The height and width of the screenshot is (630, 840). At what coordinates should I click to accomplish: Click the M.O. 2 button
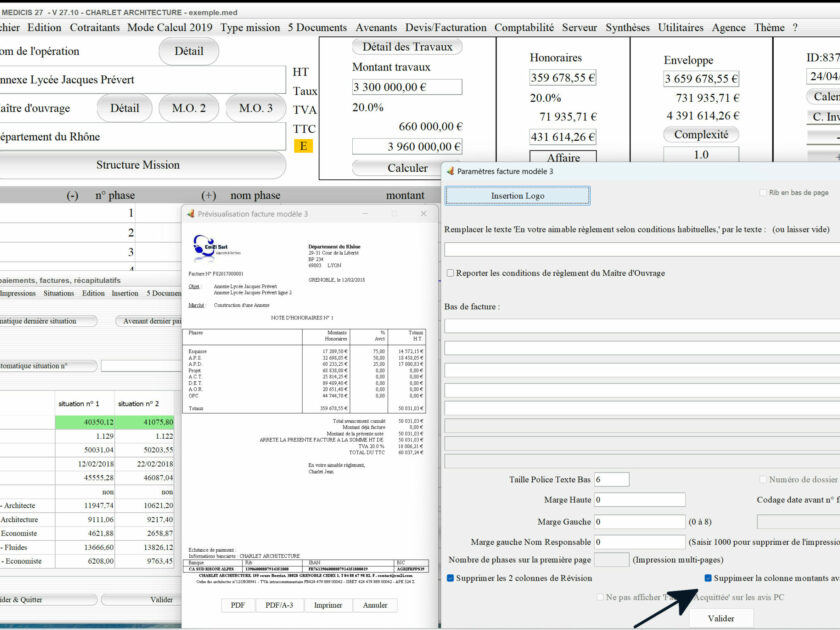[x=189, y=108]
